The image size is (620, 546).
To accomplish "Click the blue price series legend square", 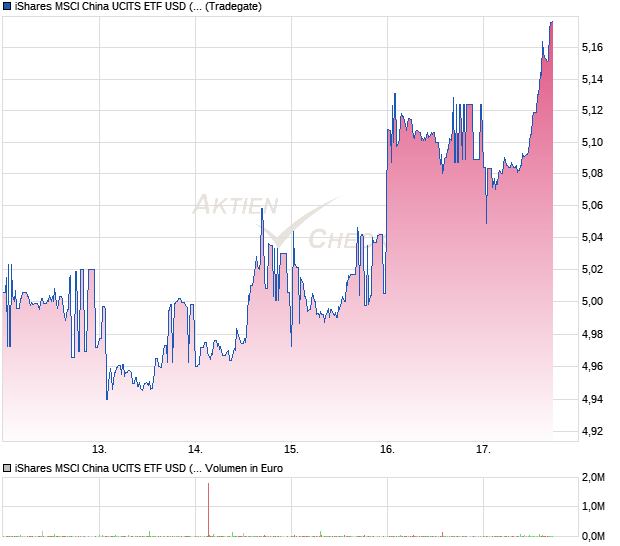I will [x=7, y=6].
